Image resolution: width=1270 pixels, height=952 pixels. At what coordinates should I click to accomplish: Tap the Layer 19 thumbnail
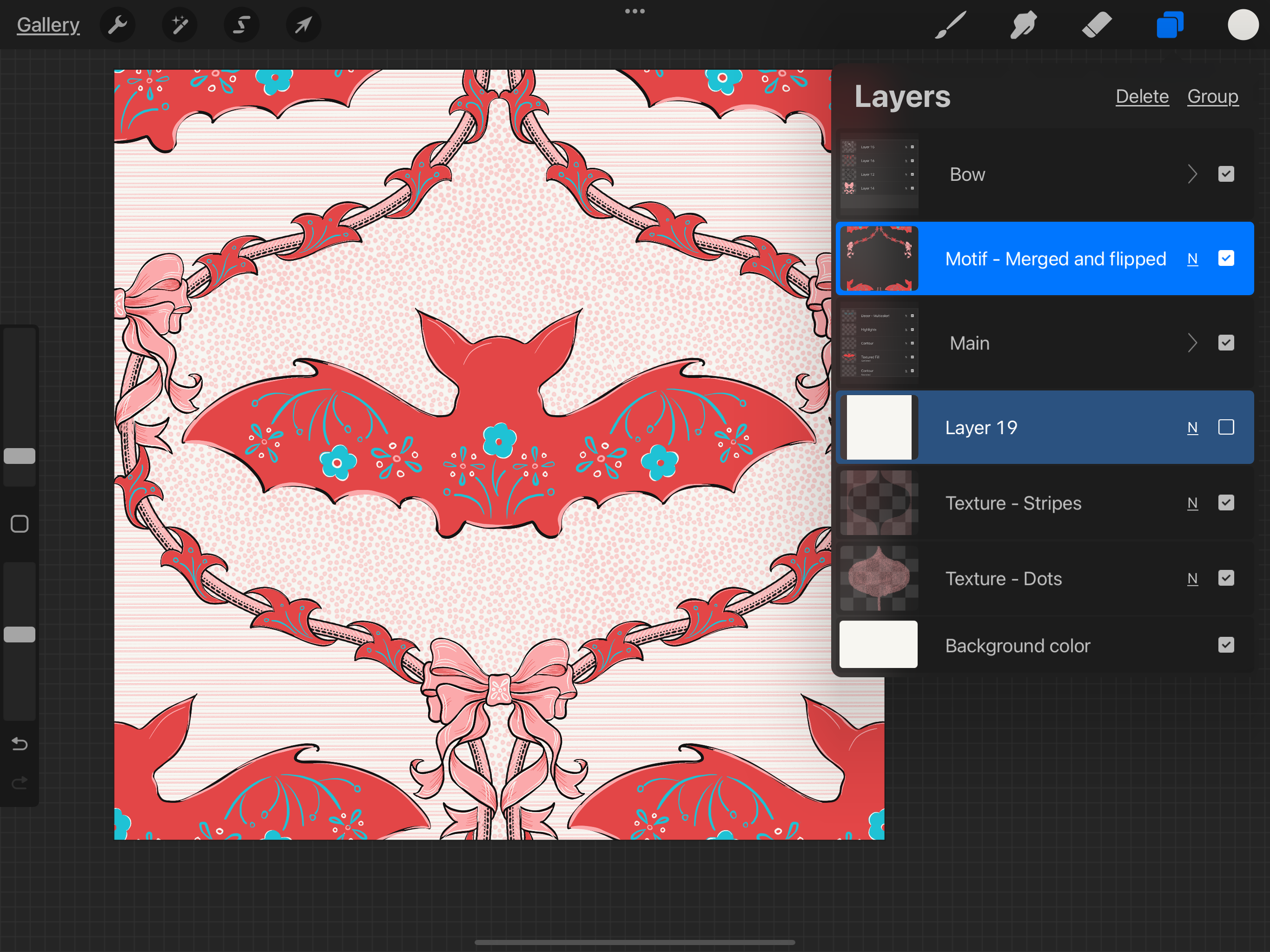(x=879, y=427)
